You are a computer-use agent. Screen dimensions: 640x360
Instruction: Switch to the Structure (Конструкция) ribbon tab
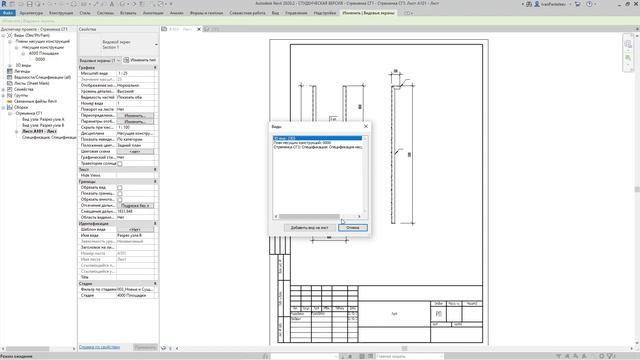(61, 13)
